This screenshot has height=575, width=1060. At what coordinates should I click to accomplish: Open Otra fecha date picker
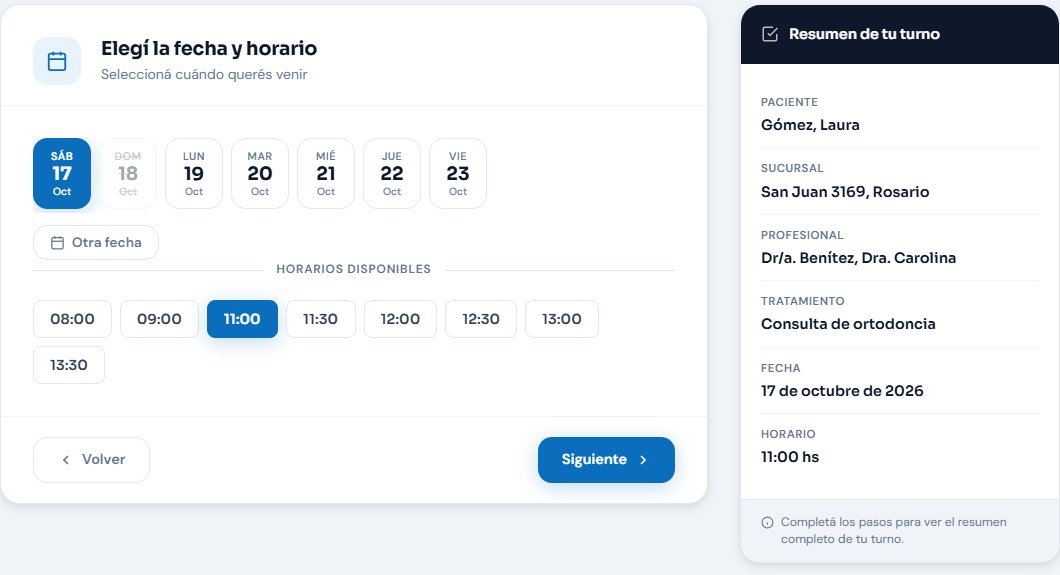coord(96,243)
